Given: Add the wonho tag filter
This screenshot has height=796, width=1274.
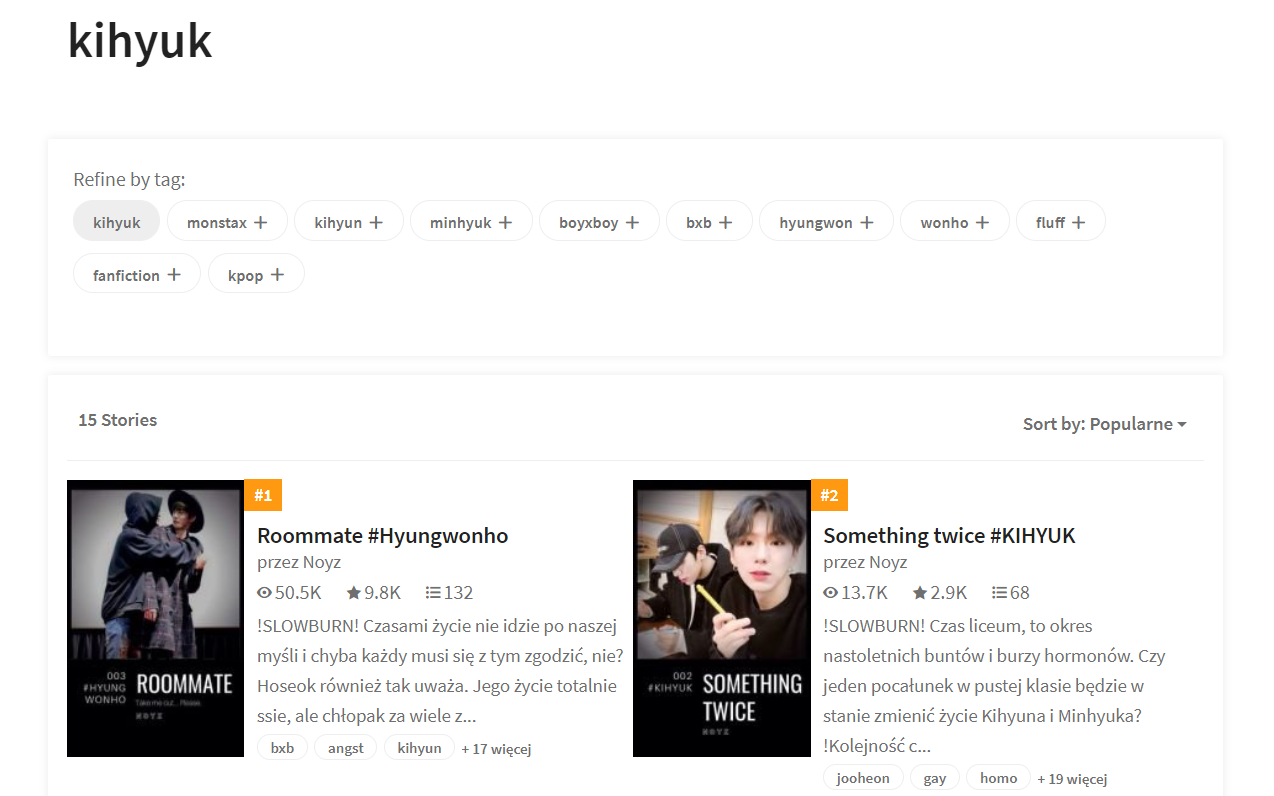Looking at the screenshot, I should 955,221.
